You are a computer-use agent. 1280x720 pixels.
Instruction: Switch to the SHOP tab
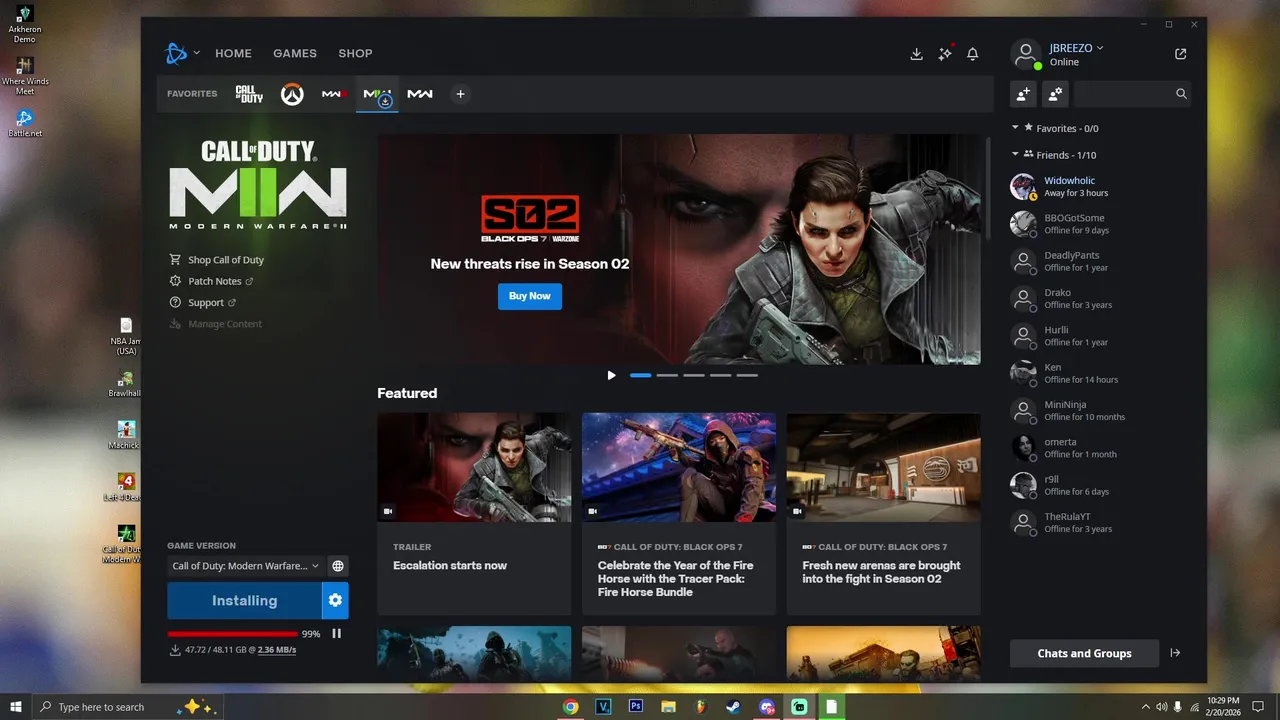355,53
